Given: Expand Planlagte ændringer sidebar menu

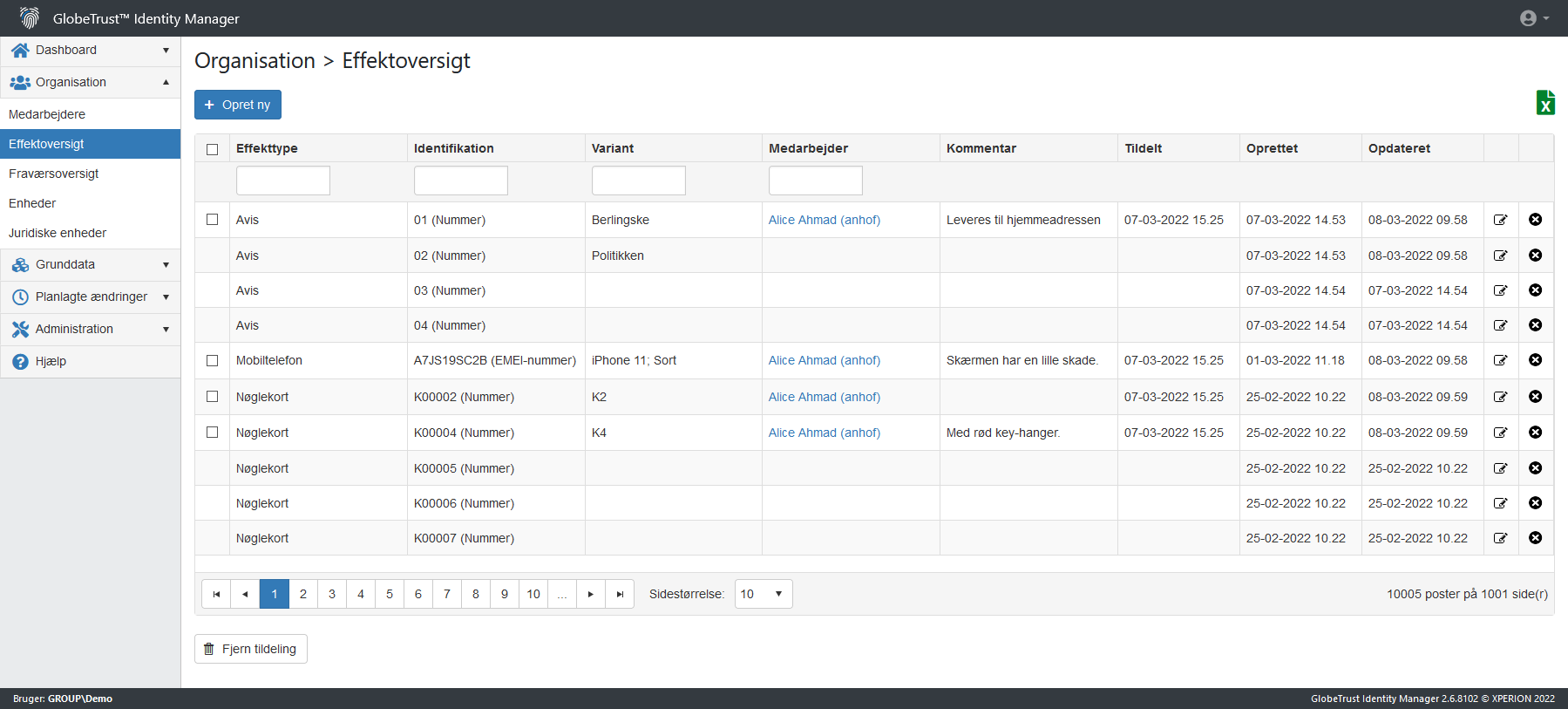Looking at the screenshot, I should click(x=91, y=297).
